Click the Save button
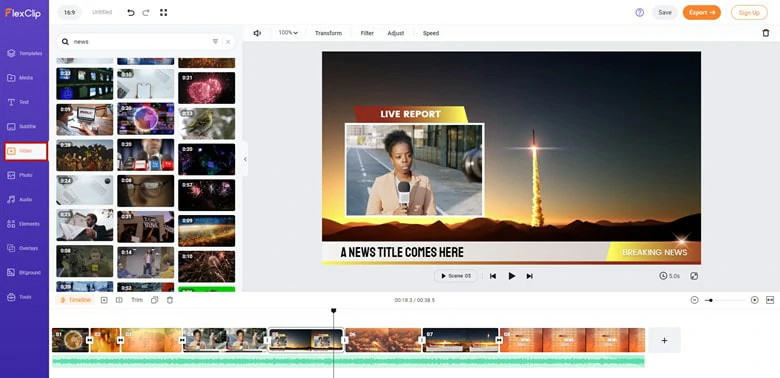This screenshot has width=780, height=378. coord(665,12)
